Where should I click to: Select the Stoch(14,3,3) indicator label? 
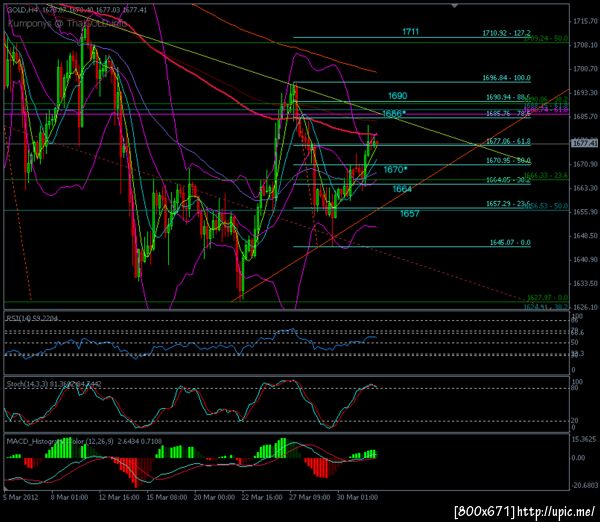(x=54, y=384)
